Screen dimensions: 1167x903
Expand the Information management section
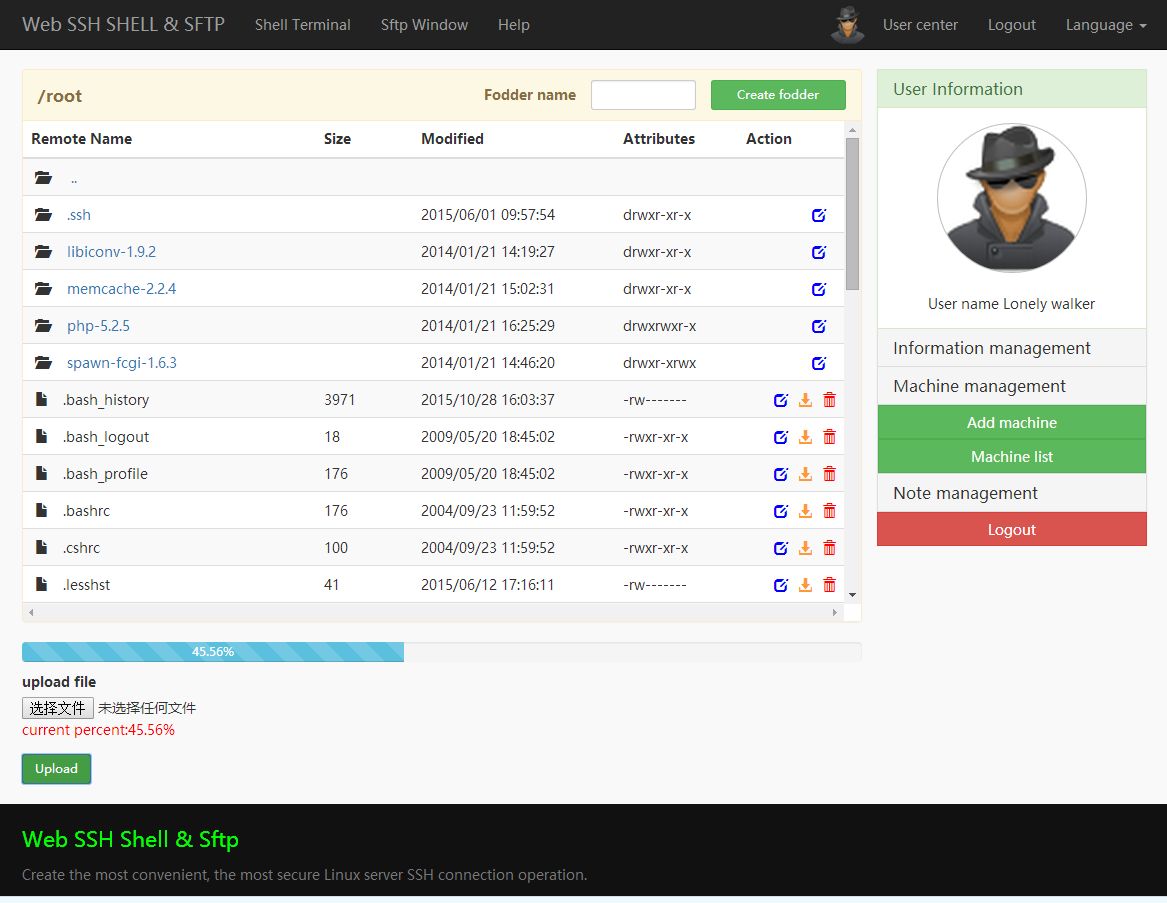991,348
